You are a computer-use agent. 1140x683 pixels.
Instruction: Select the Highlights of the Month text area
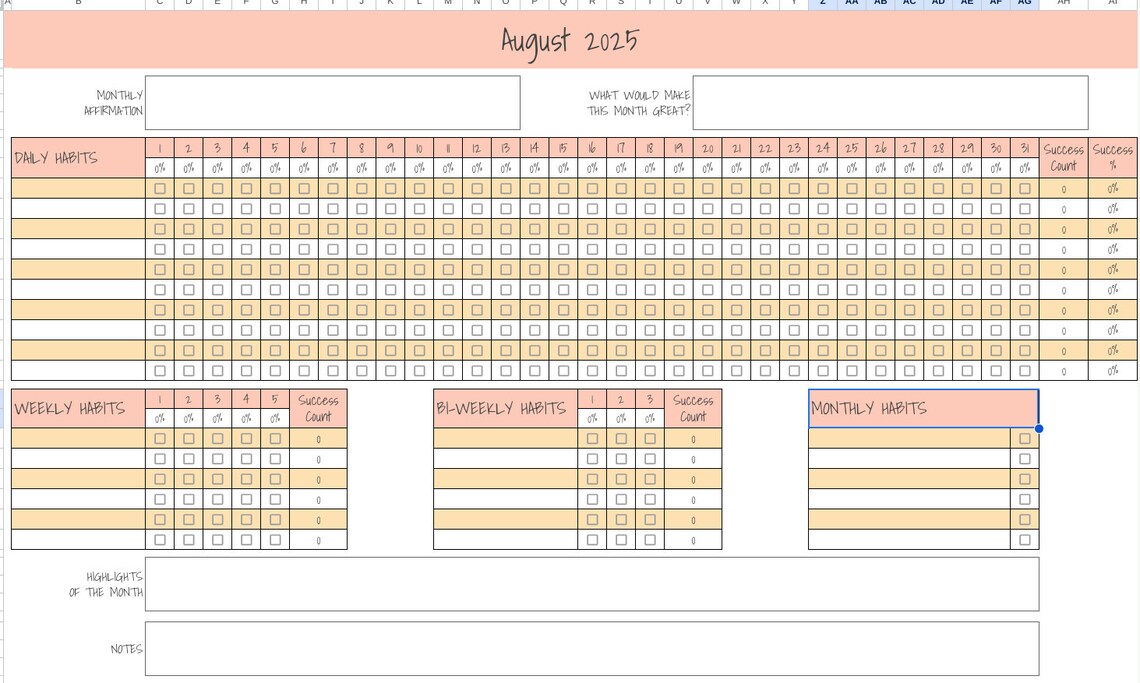(x=592, y=584)
